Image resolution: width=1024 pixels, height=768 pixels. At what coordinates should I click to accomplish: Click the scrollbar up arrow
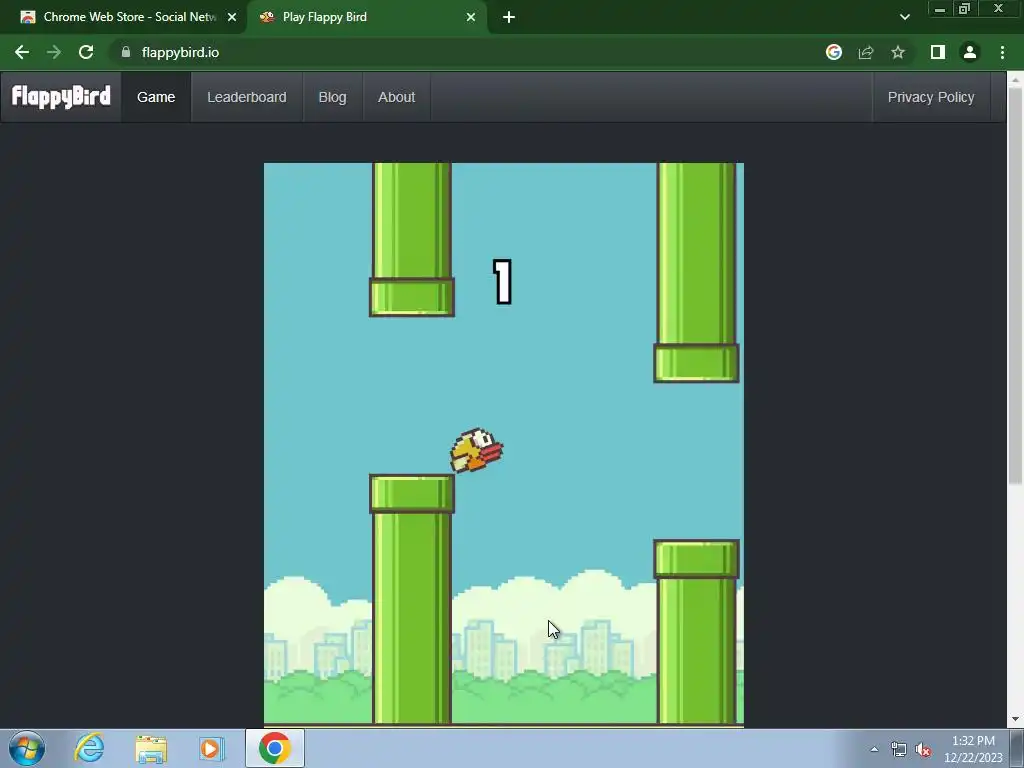[x=1016, y=78]
